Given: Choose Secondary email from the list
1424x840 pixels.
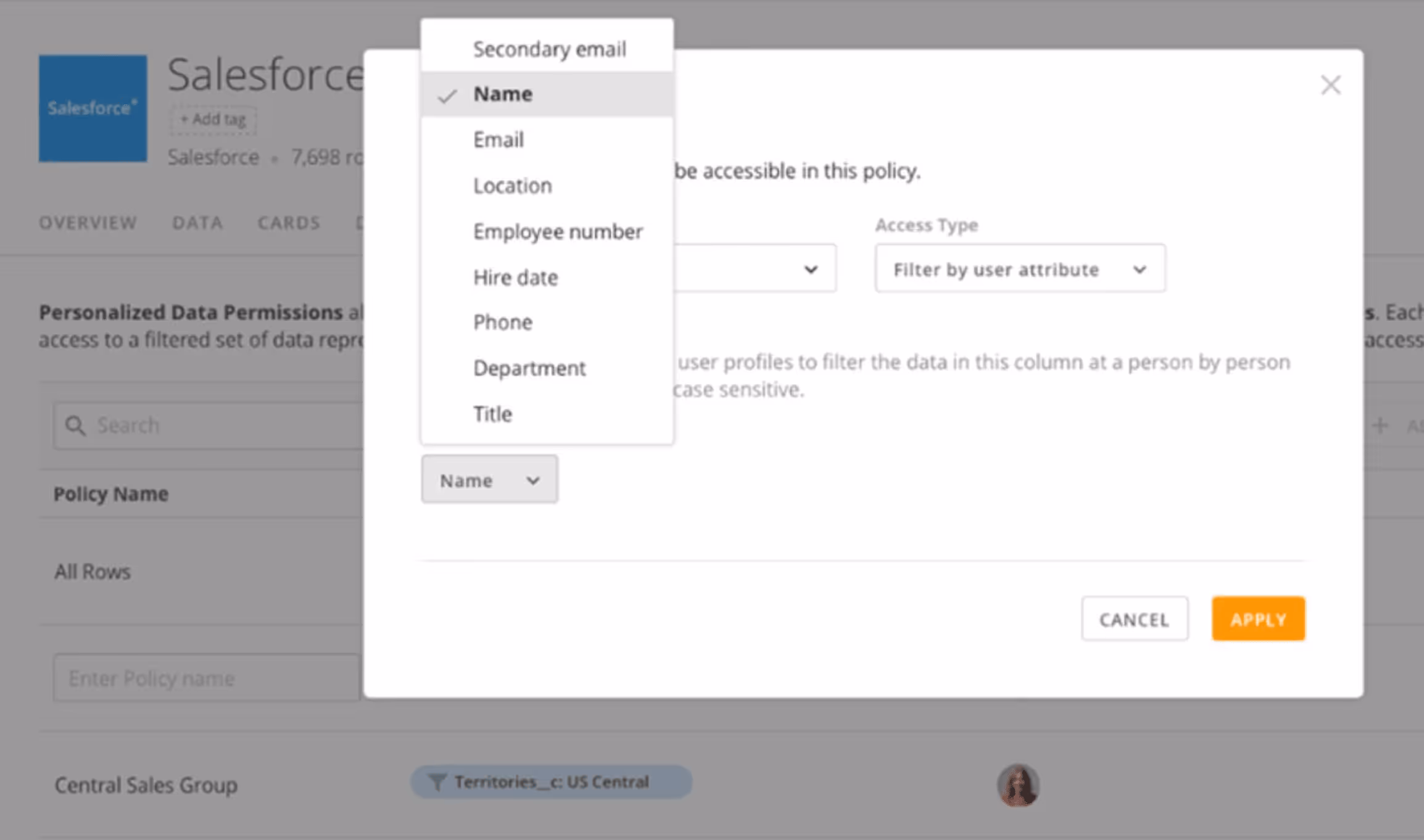Looking at the screenshot, I should tap(548, 49).
